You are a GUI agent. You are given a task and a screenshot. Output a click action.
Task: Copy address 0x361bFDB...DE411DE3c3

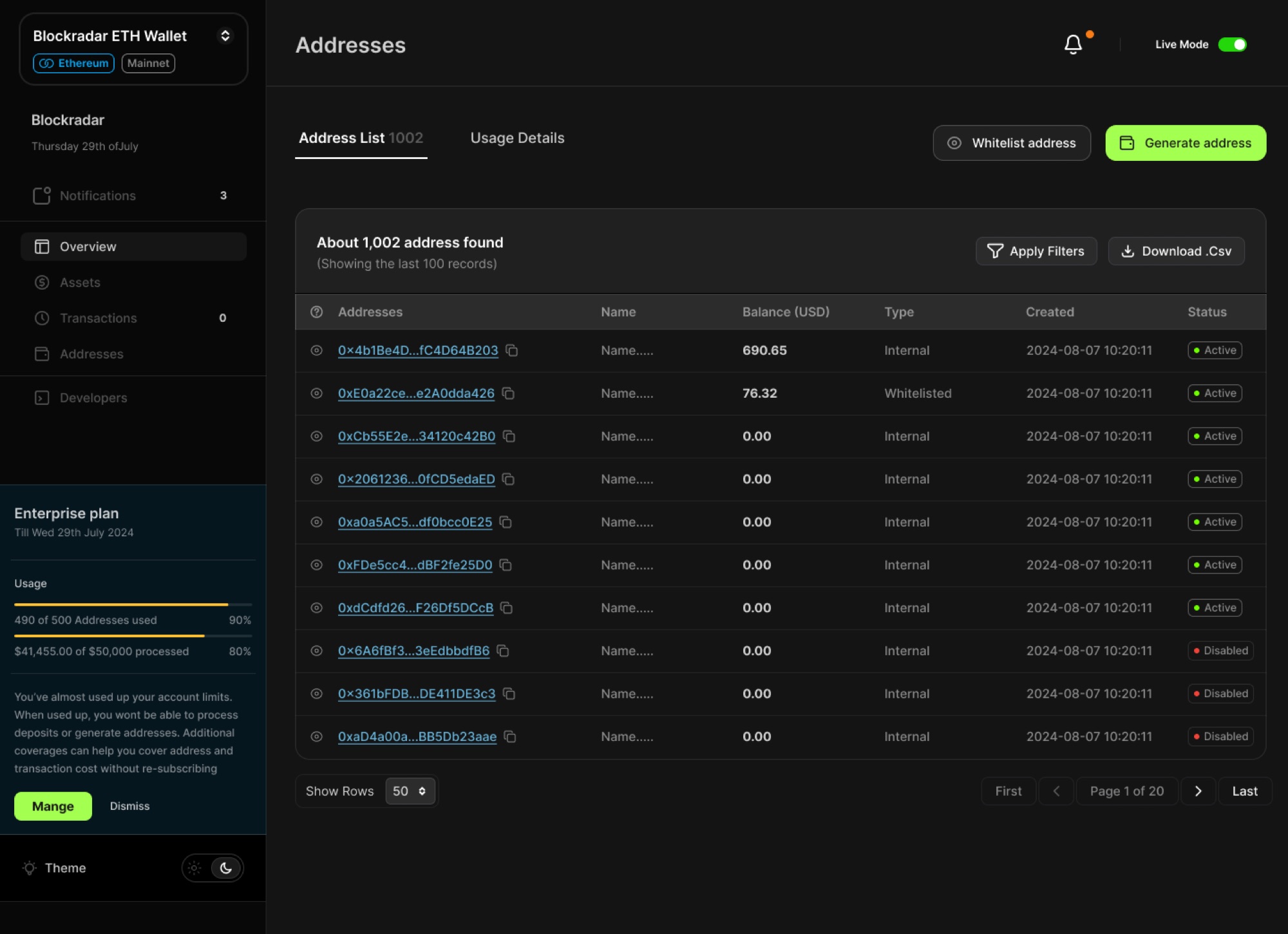point(509,694)
